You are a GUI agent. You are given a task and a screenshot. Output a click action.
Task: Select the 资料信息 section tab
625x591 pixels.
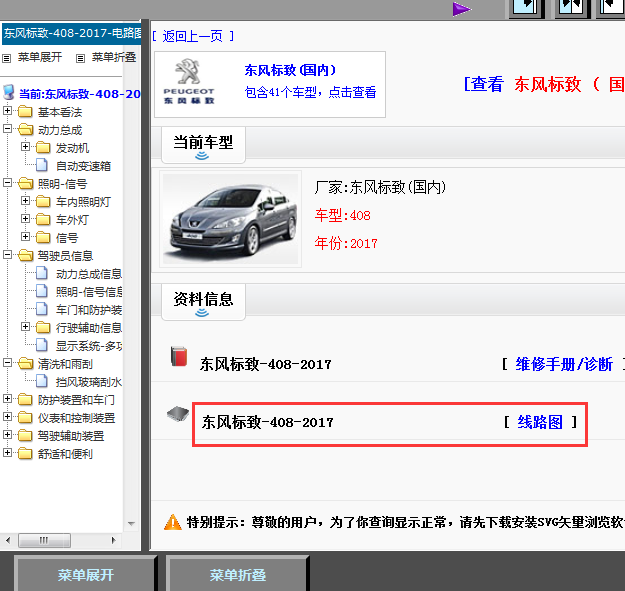pos(203,302)
